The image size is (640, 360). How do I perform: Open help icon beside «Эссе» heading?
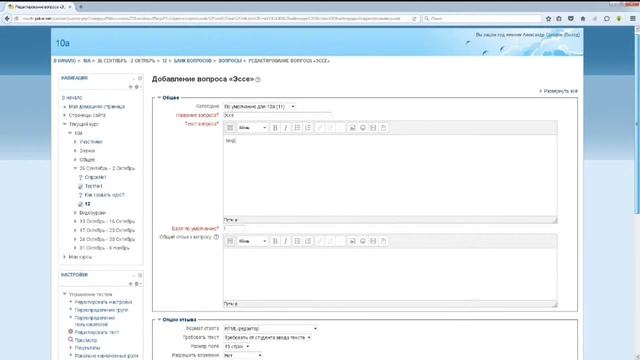(258, 80)
